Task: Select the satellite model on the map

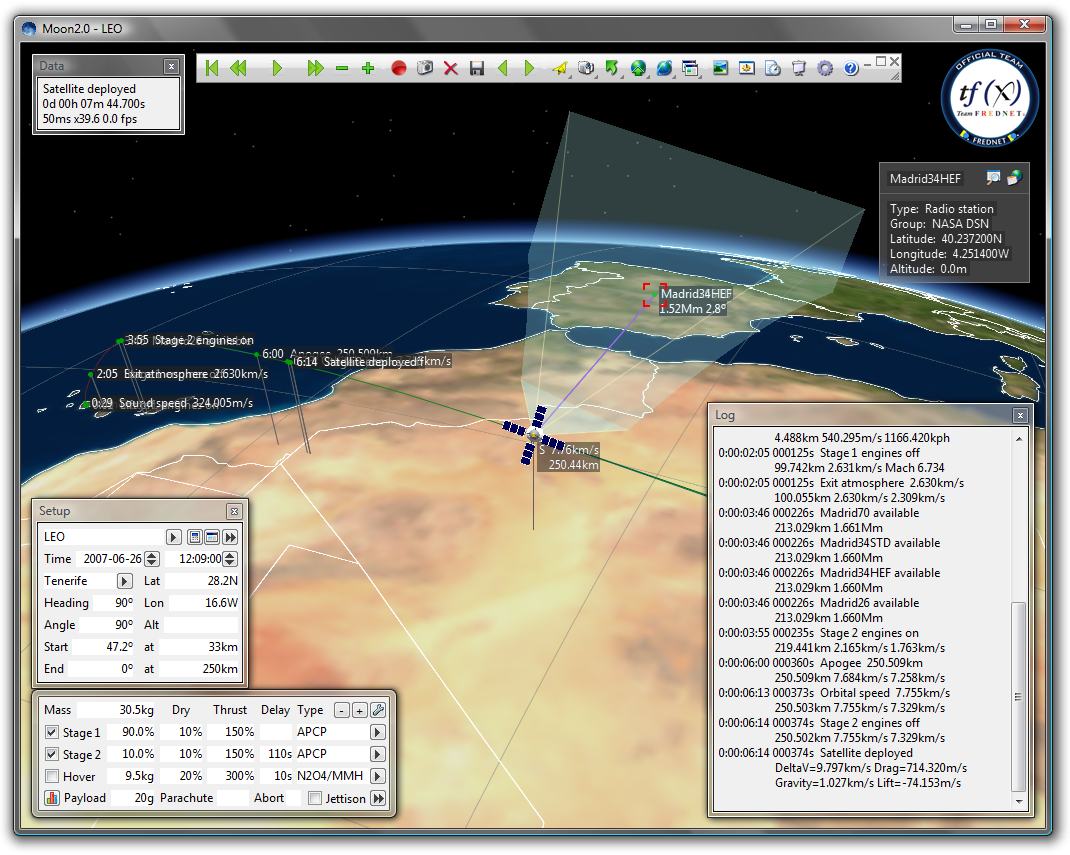Action: (x=534, y=435)
